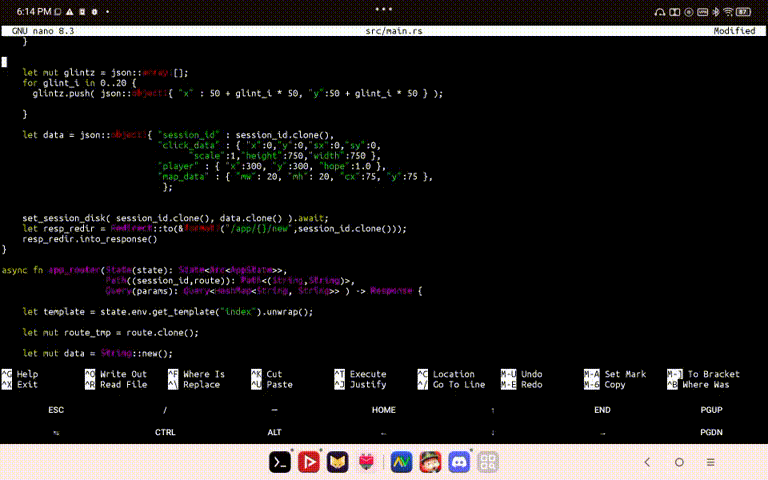Select nano's Replace shortcut
Image resolution: width=768 pixels, height=480 pixels.
(x=194, y=384)
